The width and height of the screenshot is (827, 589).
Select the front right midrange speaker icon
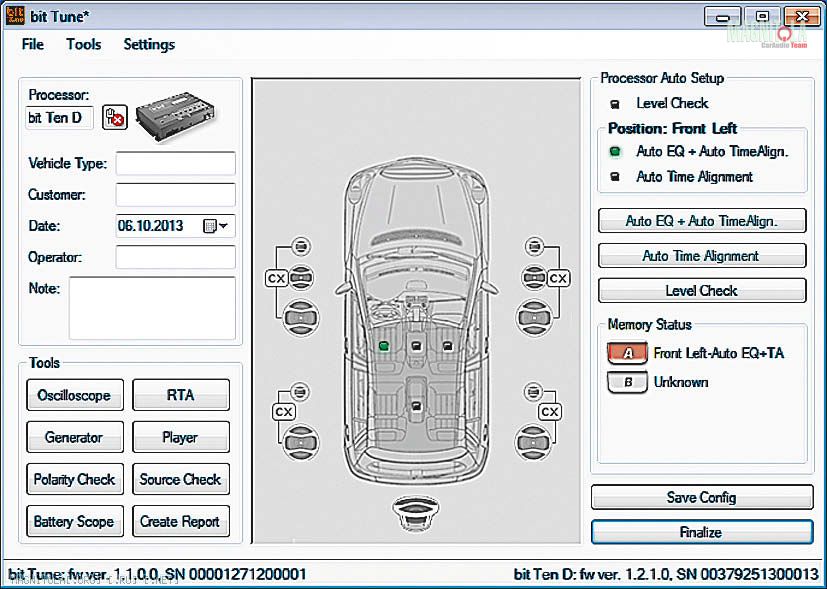coord(534,277)
